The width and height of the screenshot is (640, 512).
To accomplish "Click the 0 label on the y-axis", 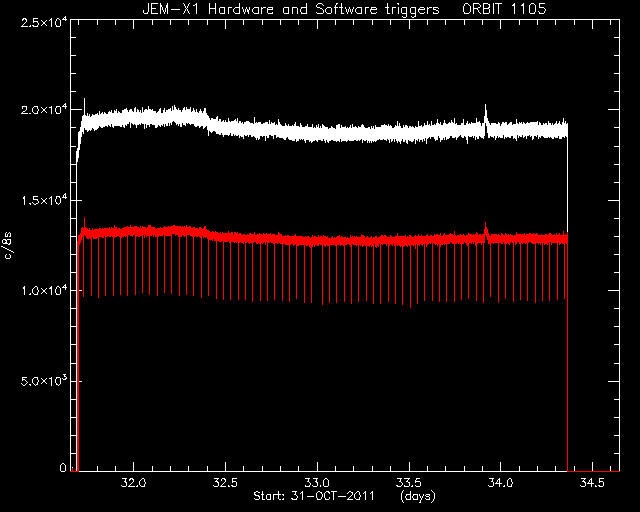I will pyautogui.click(x=63, y=467).
